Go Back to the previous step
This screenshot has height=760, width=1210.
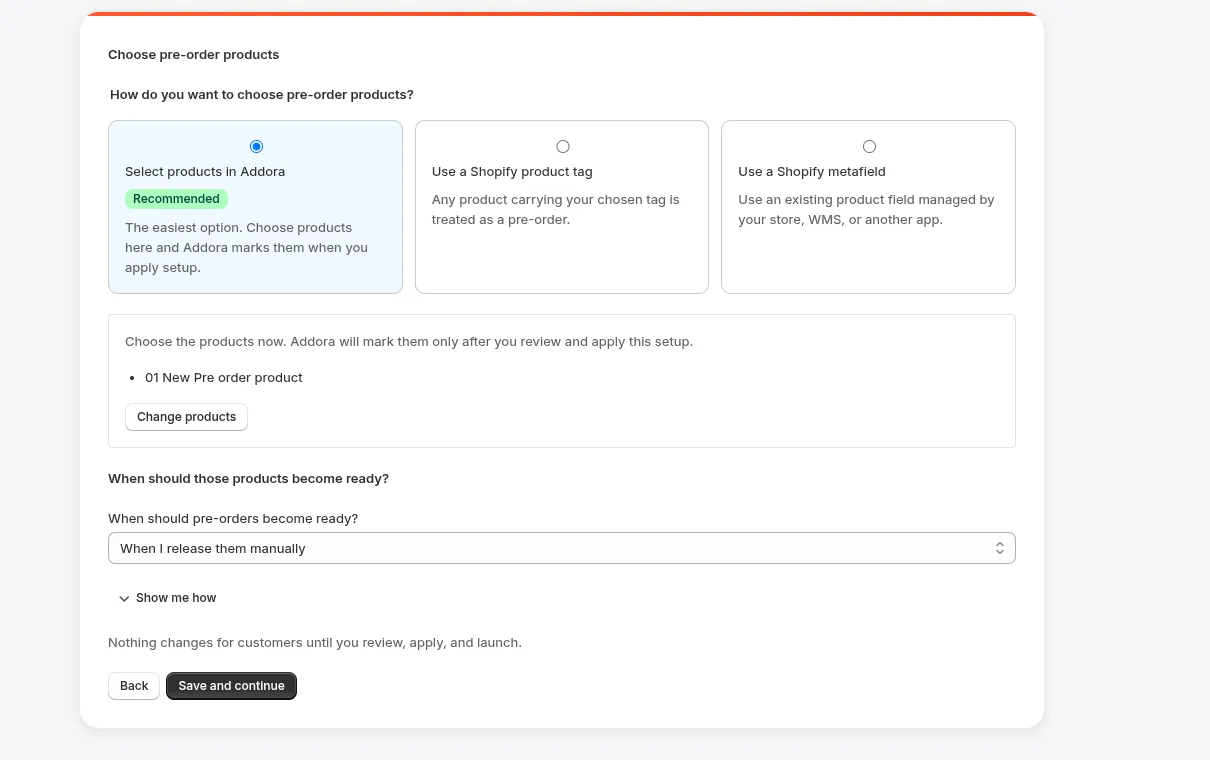coord(134,686)
